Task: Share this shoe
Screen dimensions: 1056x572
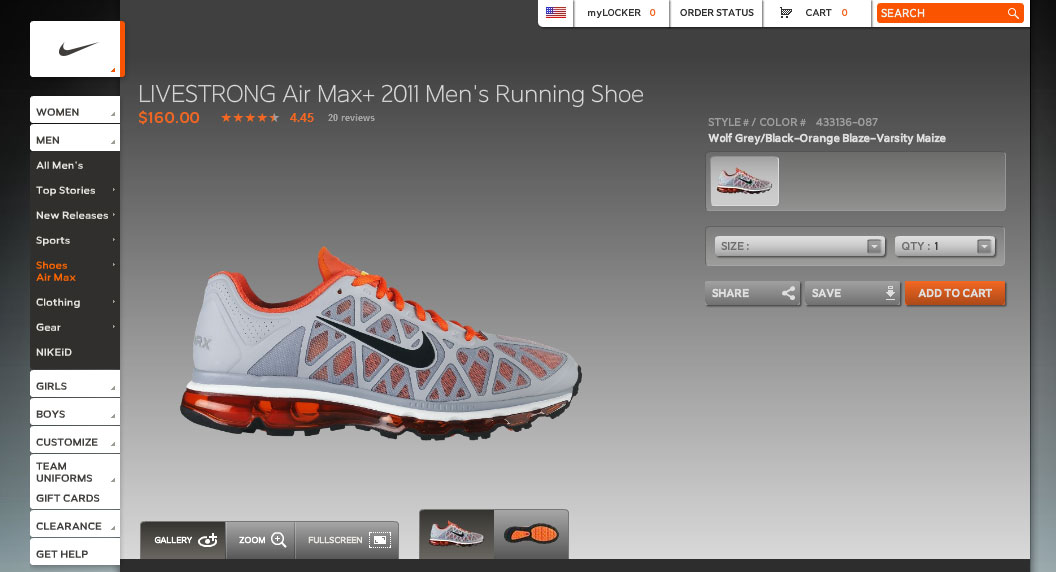Action: (753, 293)
